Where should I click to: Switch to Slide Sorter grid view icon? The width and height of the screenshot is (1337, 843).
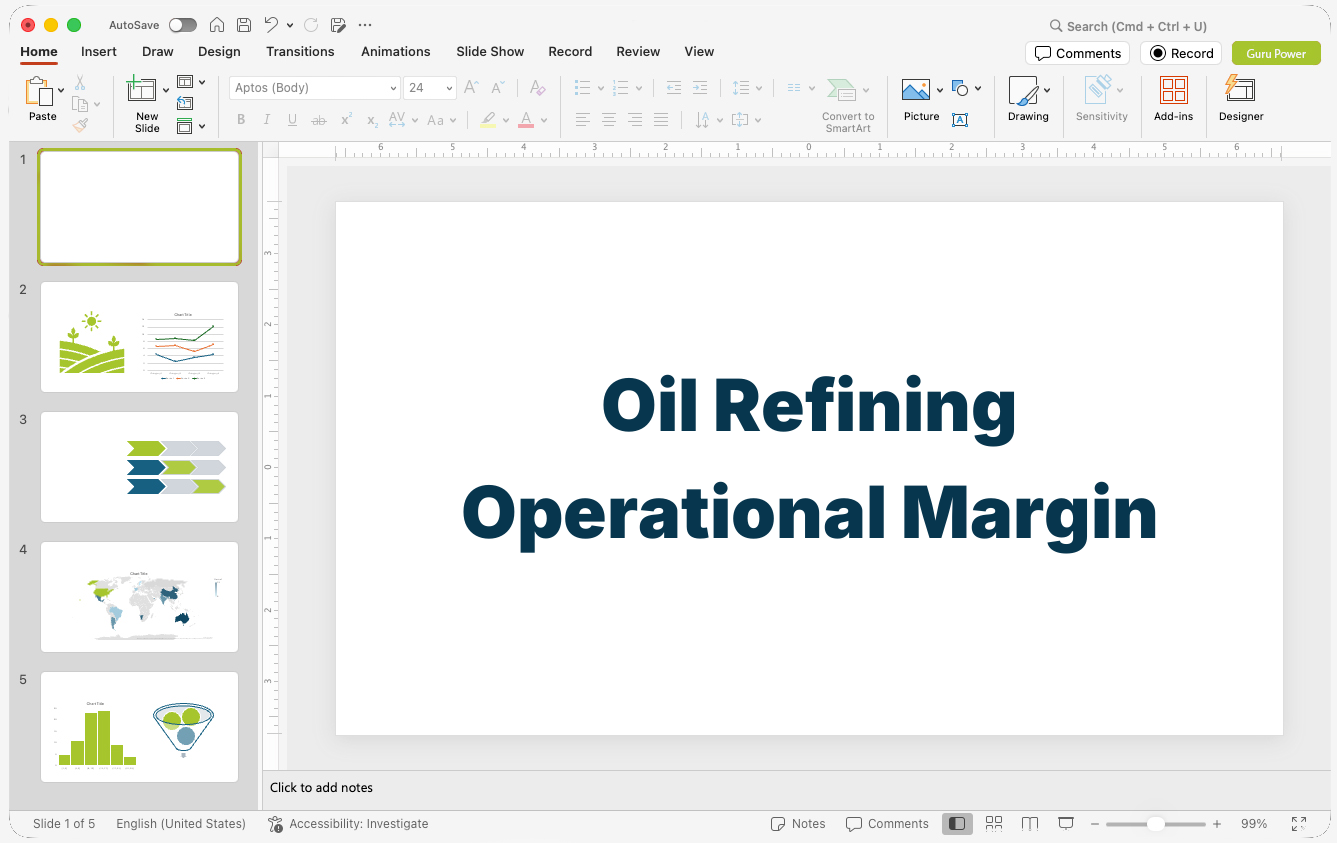[994, 824]
